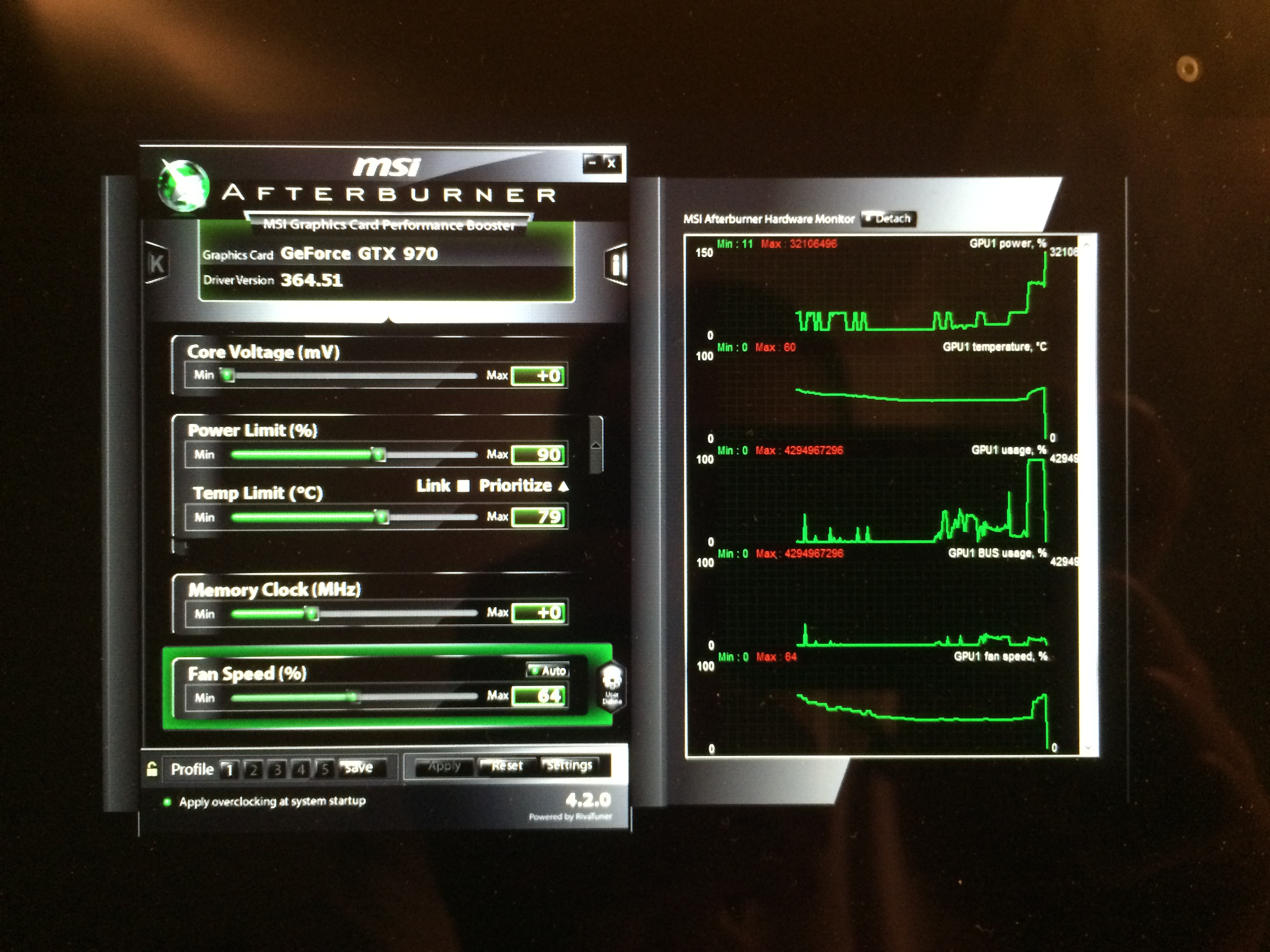Detach the Hardware Monitor
Image resolution: width=1270 pixels, height=952 pixels.
point(889,218)
